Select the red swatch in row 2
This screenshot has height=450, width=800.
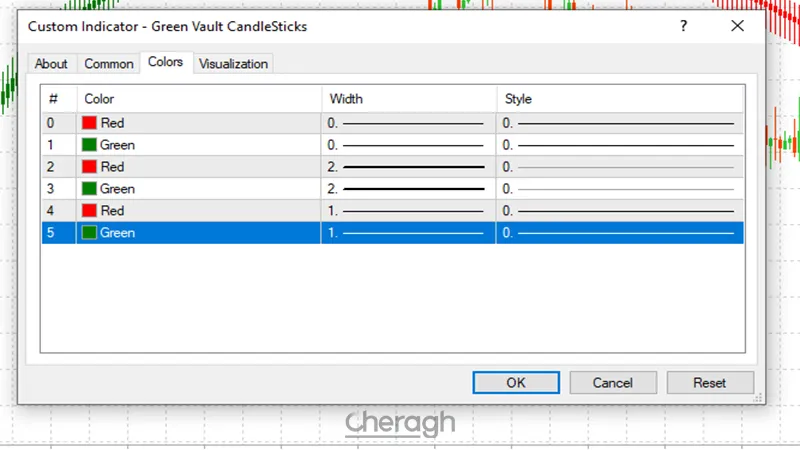coord(90,167)
